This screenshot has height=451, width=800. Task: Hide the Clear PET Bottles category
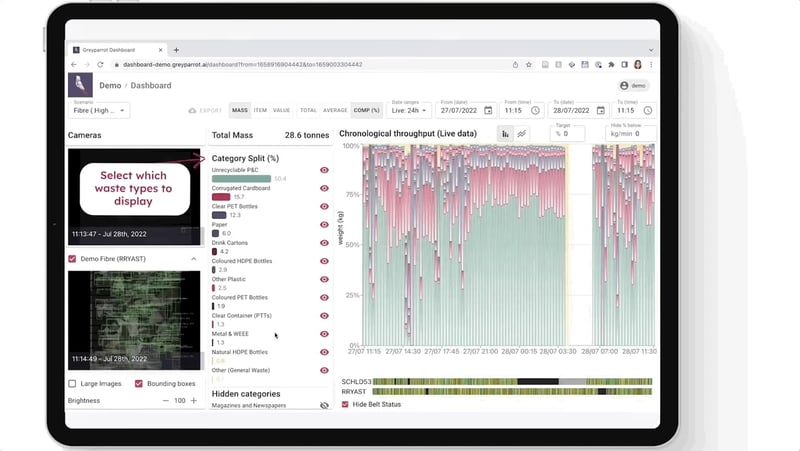click(x=324, y=207)
